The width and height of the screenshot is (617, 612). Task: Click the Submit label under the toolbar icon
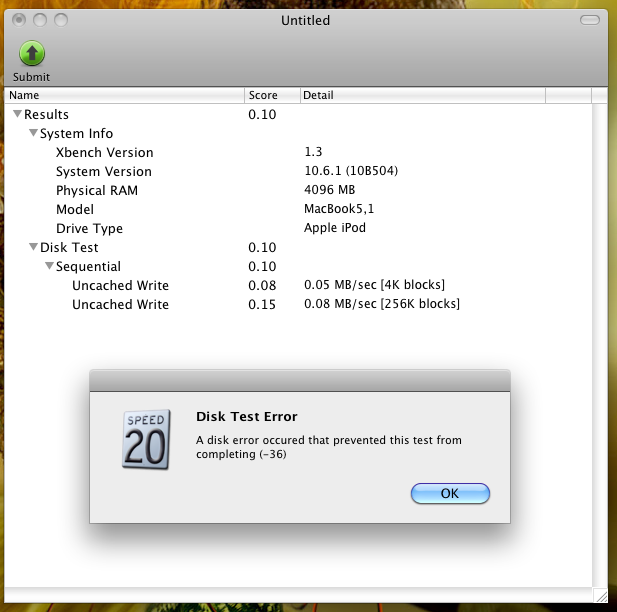(x=31, y=77)
